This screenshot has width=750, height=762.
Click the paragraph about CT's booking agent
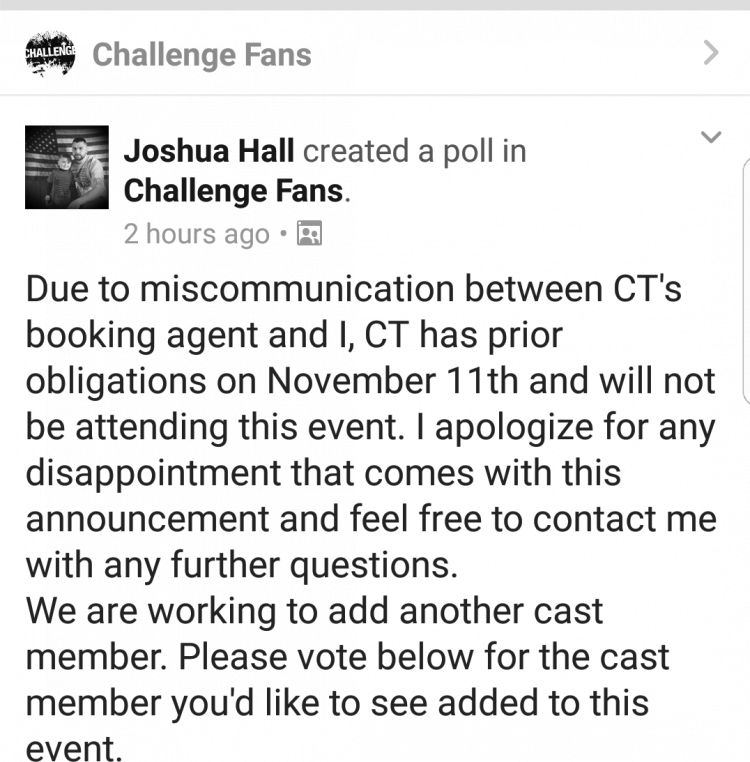[x=371, y=426]
